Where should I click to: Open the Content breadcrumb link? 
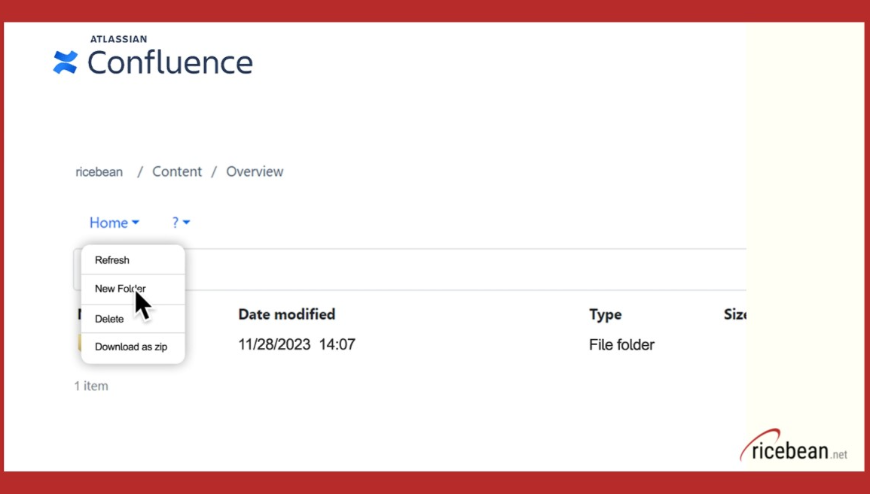coord(177,172)
